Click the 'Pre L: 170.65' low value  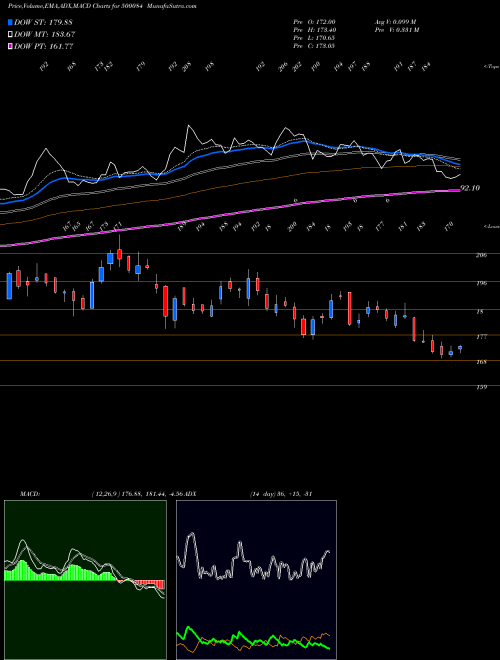[x=314, y=38]
